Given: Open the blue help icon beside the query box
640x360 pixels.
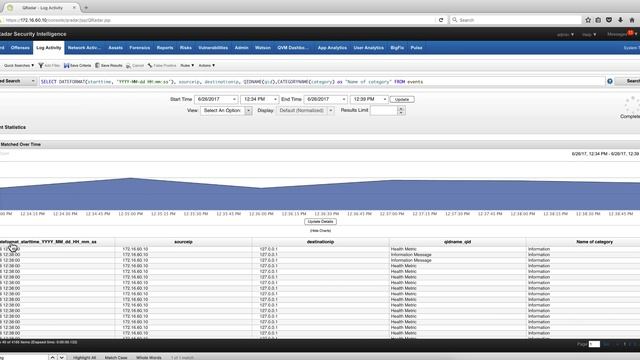Looking at the screenshot, I should click(x=610, y=81).
